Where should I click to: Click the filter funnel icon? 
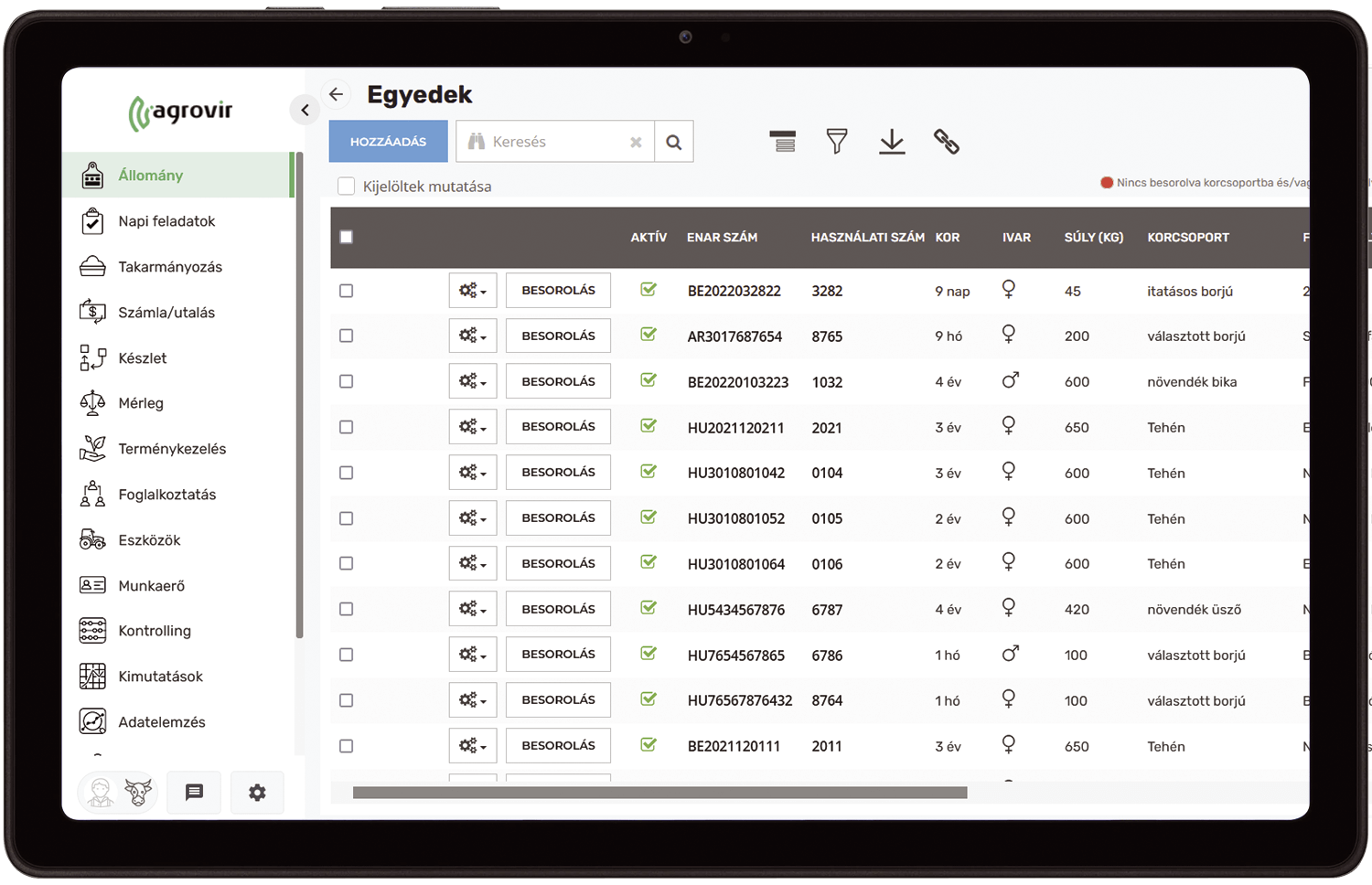point(837,142)
